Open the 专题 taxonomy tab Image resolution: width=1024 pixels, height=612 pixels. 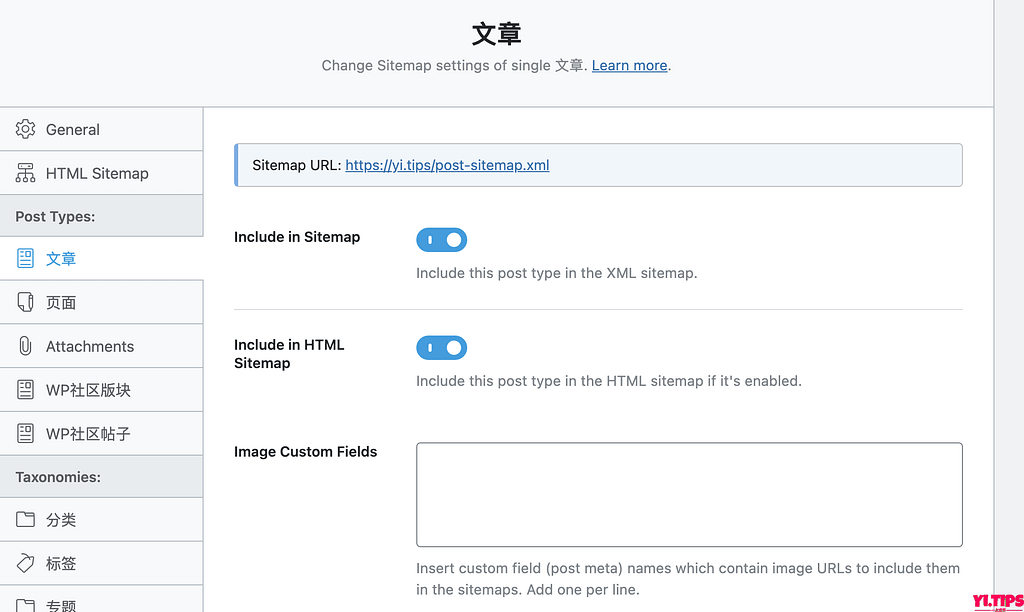pyautogui.click(x=61, y=604)
